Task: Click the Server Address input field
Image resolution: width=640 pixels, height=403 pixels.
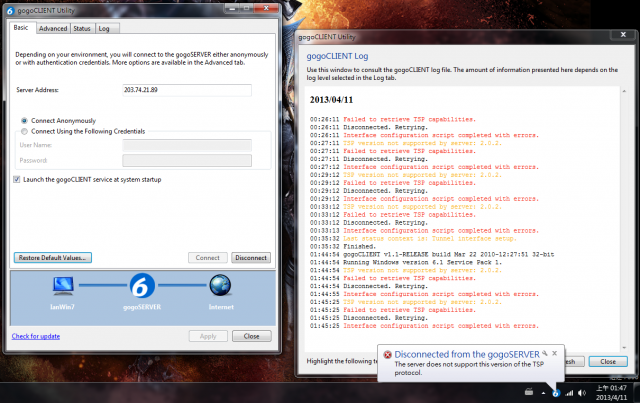Action: pos(187,90)
